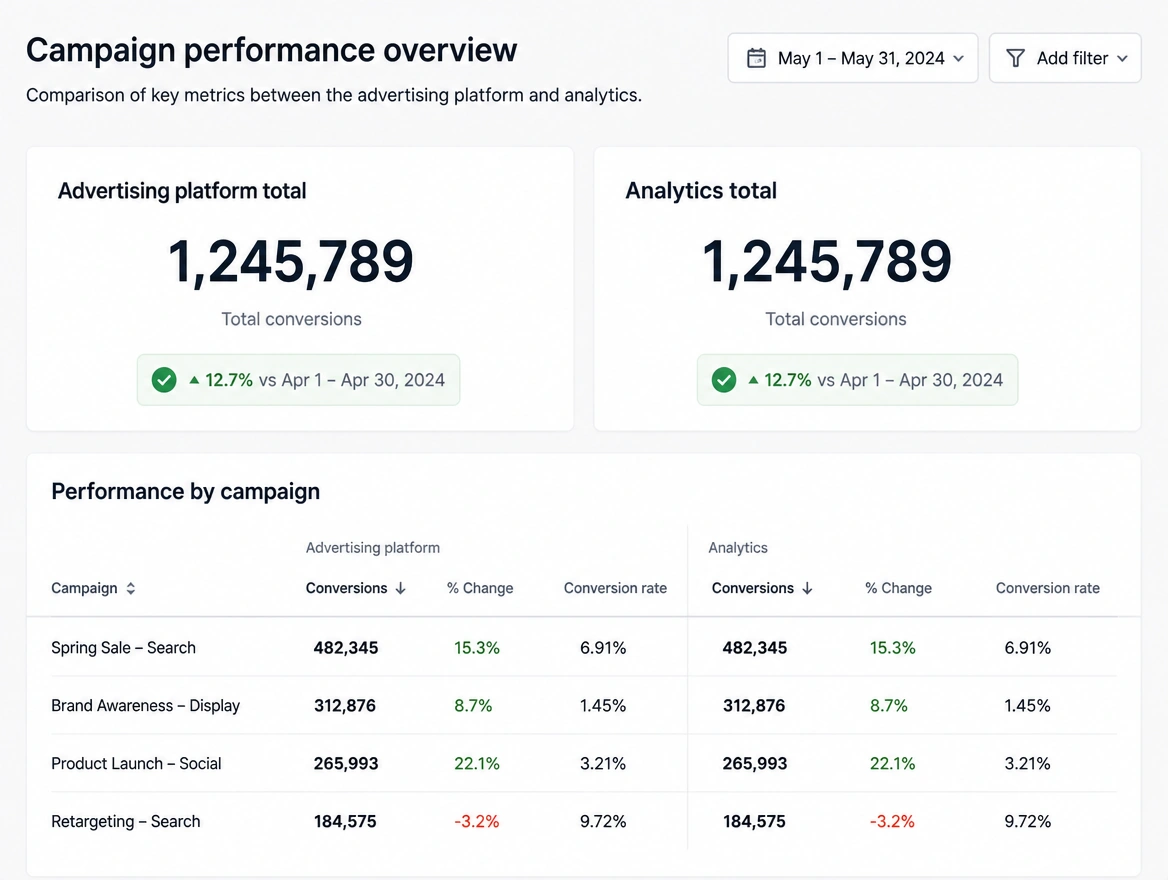Viewport: 1168px width, 880px height.
Task: Click the down arrow next to Analytics Conversions header
Action: [807, 589]
